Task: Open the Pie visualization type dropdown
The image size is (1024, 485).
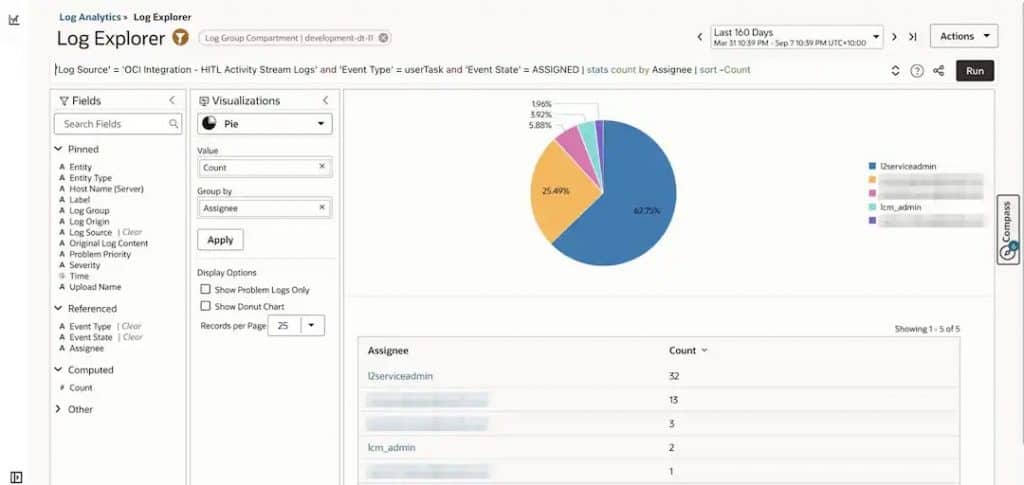Action: click(x=264, y=123)
